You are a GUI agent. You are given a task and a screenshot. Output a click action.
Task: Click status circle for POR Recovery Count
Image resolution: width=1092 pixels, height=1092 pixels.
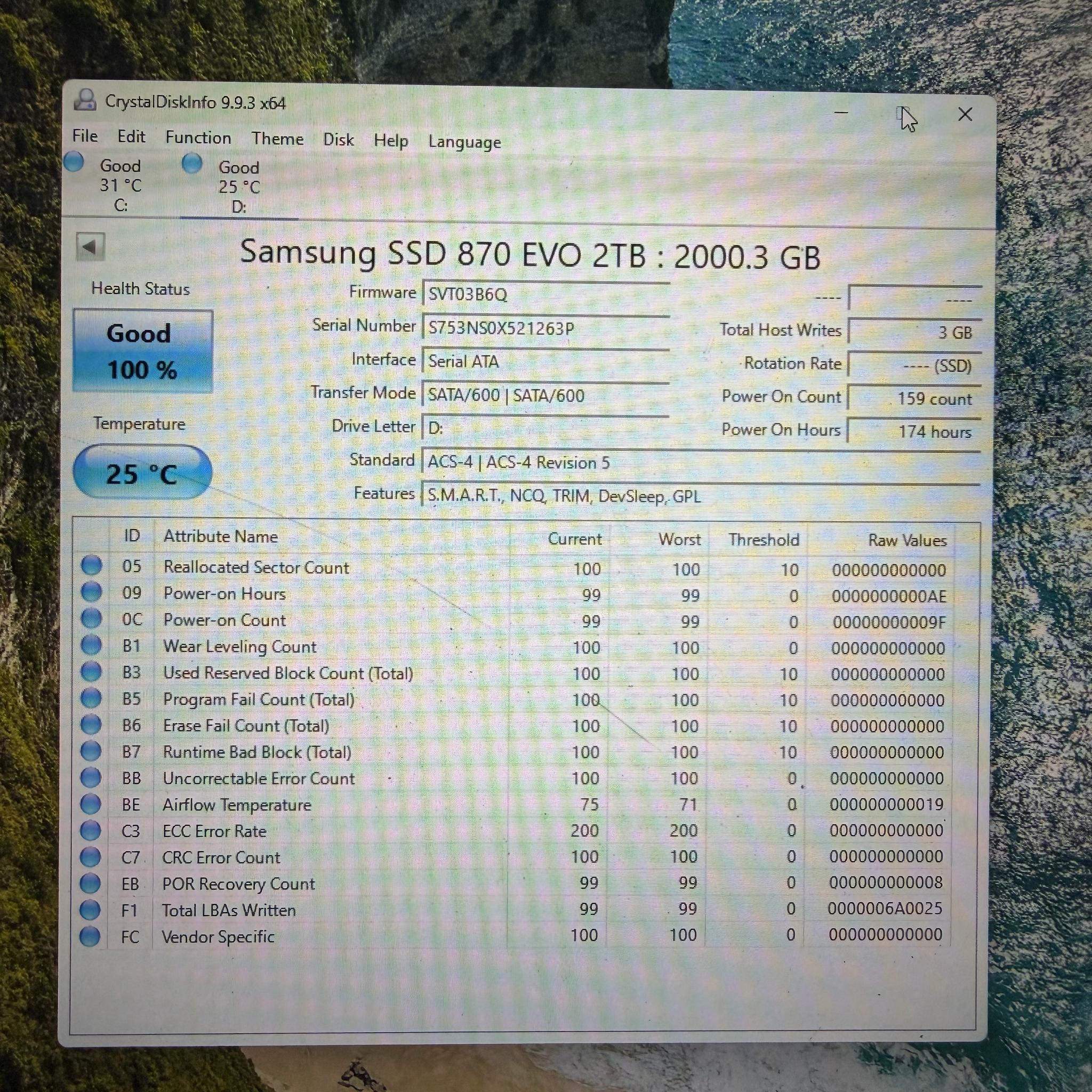(x=90, y=884)
